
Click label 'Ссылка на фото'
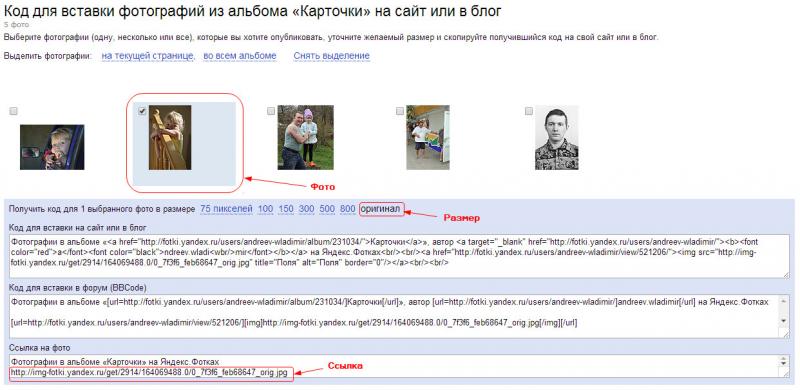click(39, 349)
